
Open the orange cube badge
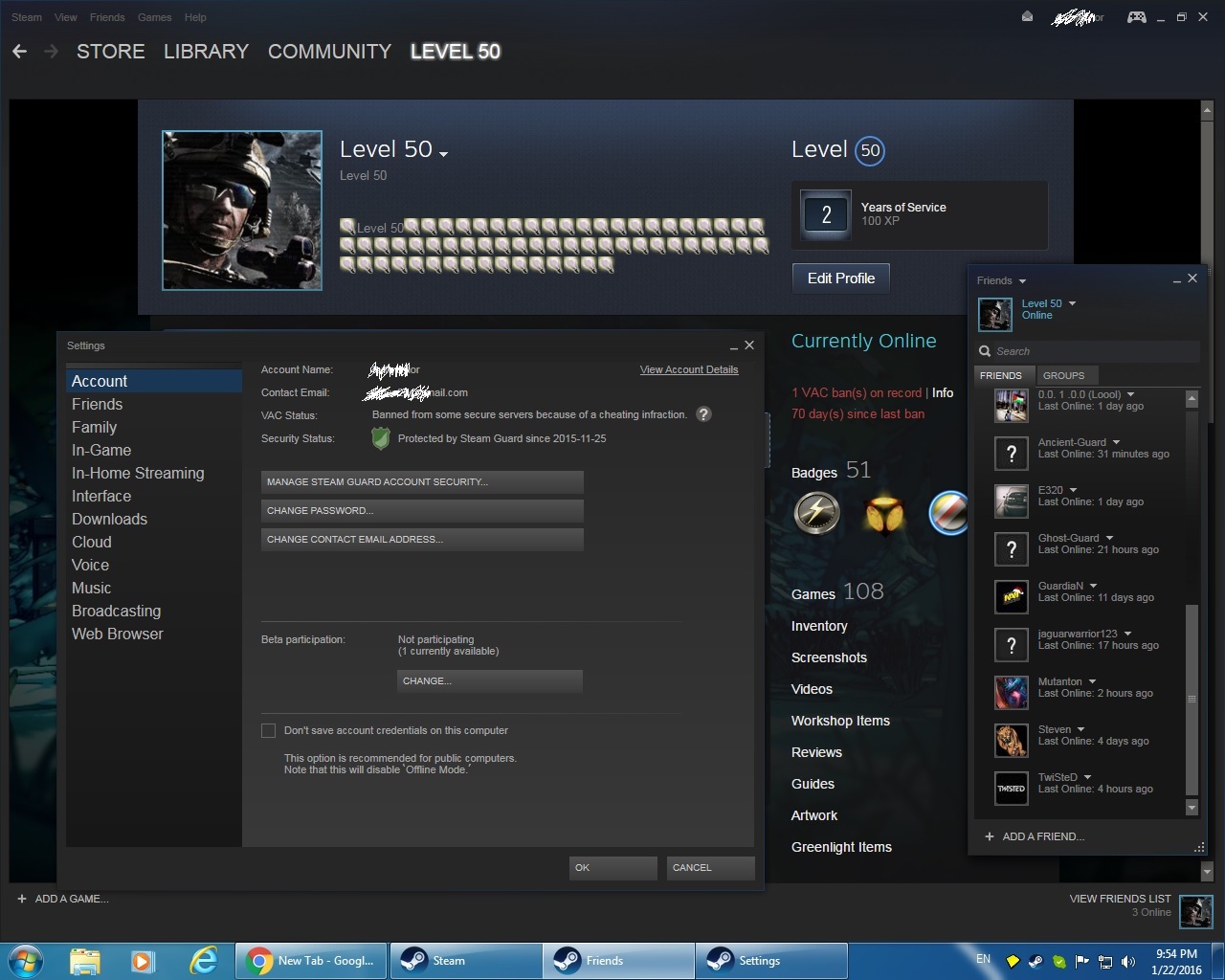[885, 513]
